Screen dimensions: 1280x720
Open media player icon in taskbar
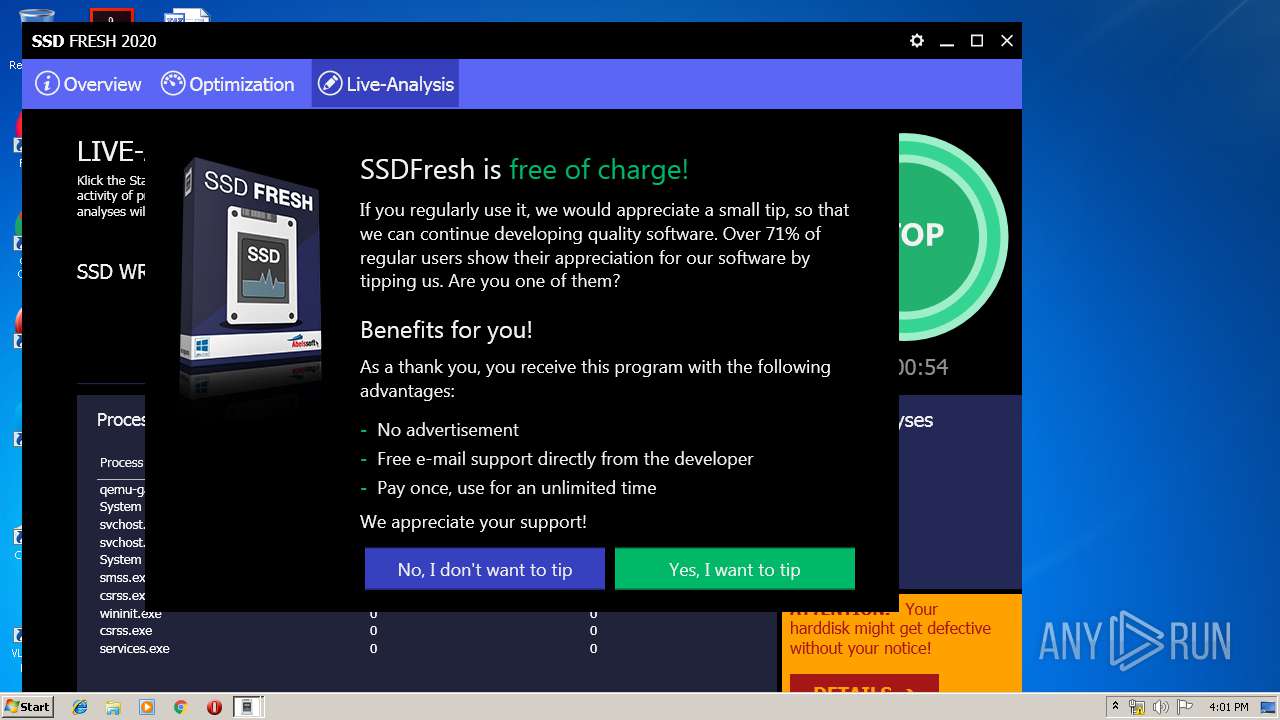pyautogui.click(x=147, y=707)
